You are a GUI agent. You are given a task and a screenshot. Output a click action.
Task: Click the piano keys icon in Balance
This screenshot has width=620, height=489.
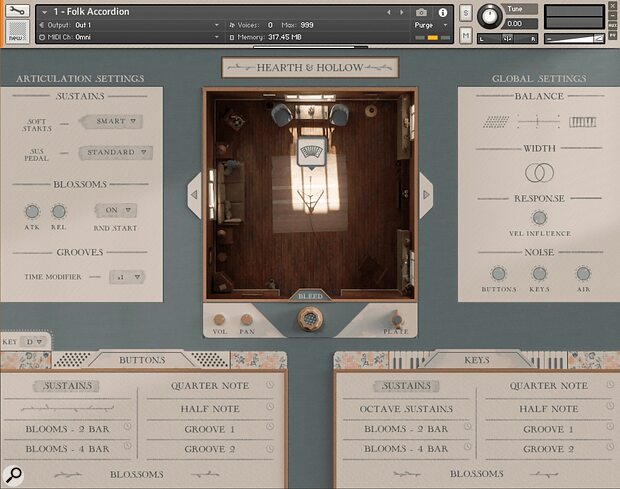point(582,122)
